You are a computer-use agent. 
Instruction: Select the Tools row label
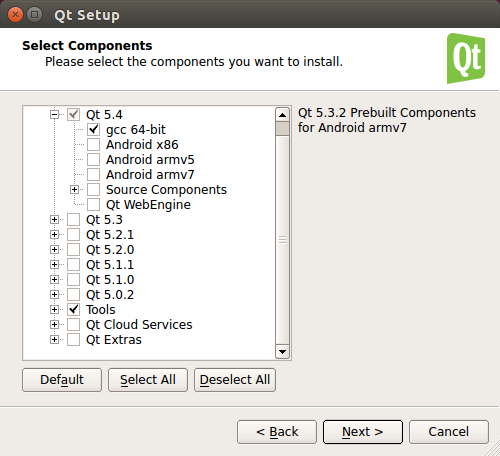[101, 310]
